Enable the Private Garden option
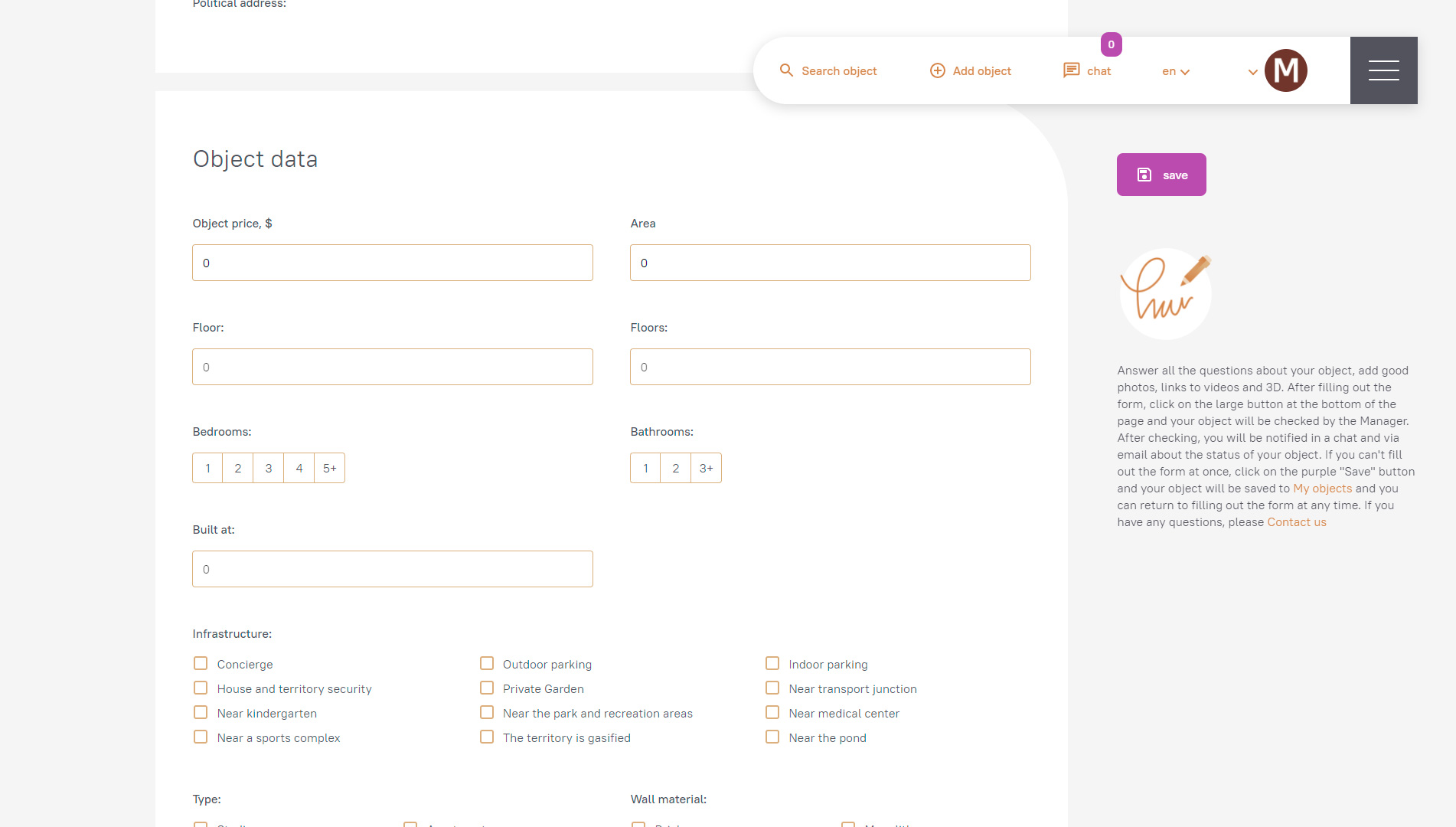This screenshot has height=827, width=1456. [x=487, y=688]
